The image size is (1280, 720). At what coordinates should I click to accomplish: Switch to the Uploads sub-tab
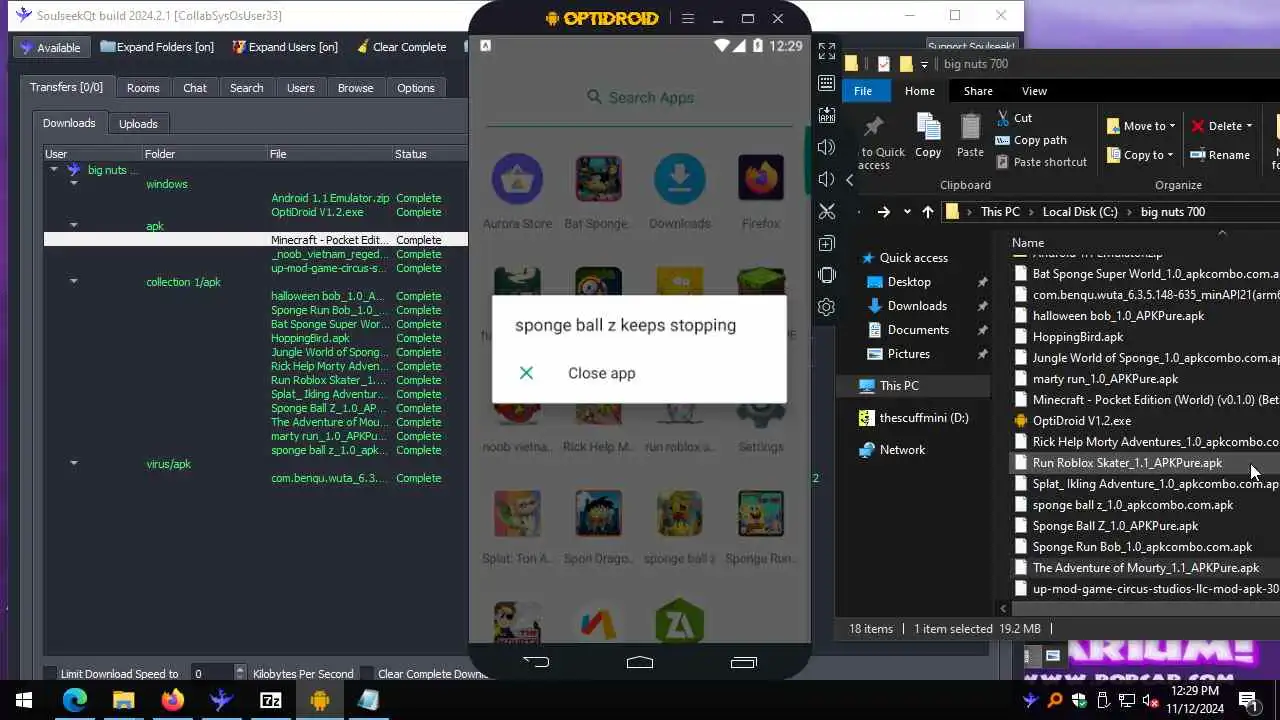point(138,124)
